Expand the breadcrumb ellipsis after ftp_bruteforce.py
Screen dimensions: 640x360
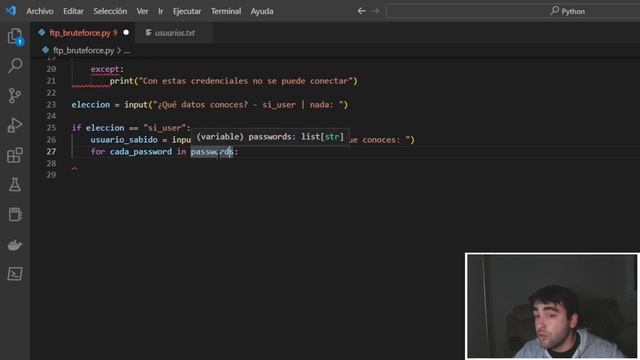click(127, 51)
